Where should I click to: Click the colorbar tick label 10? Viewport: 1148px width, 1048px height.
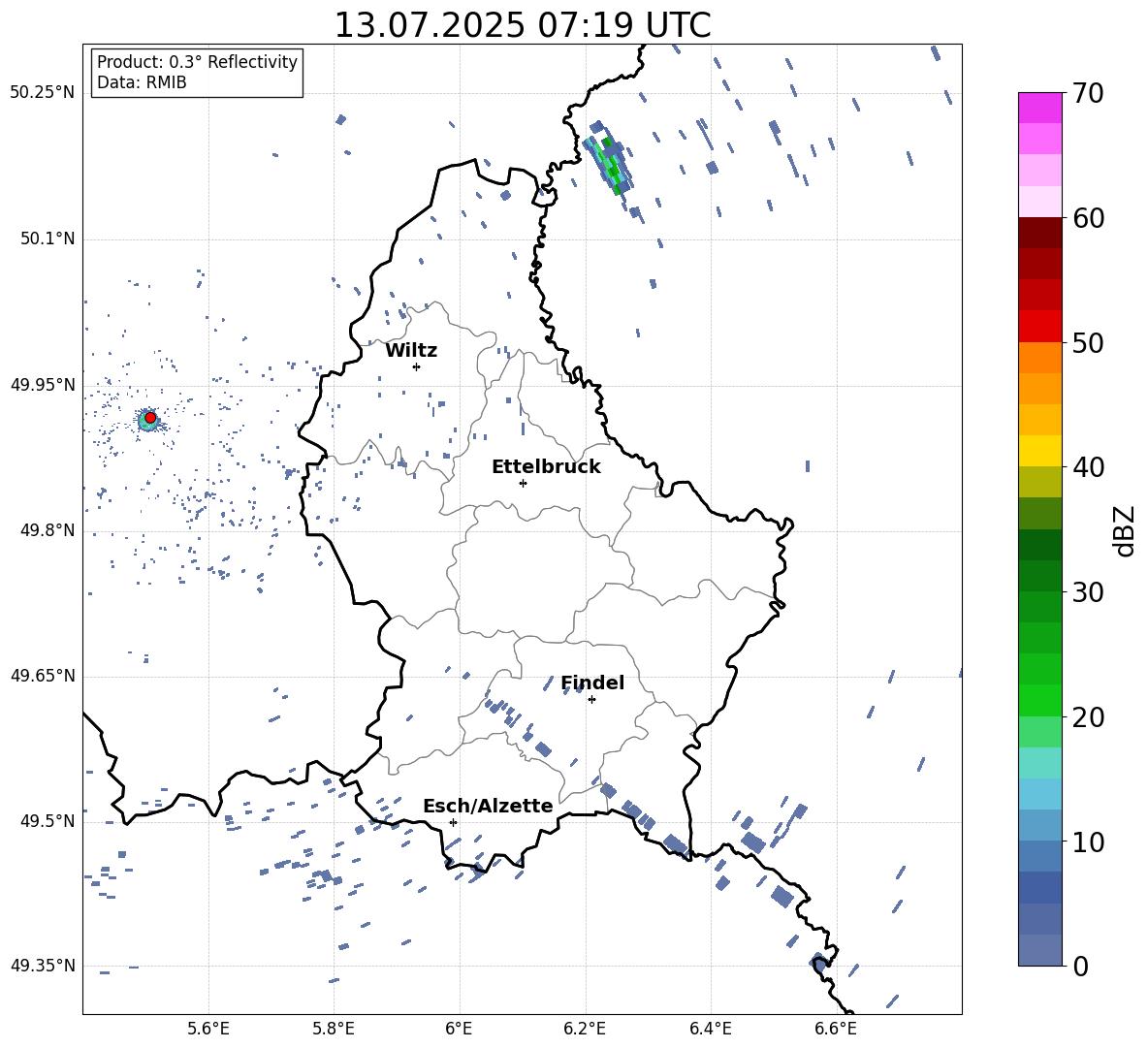1088,842
